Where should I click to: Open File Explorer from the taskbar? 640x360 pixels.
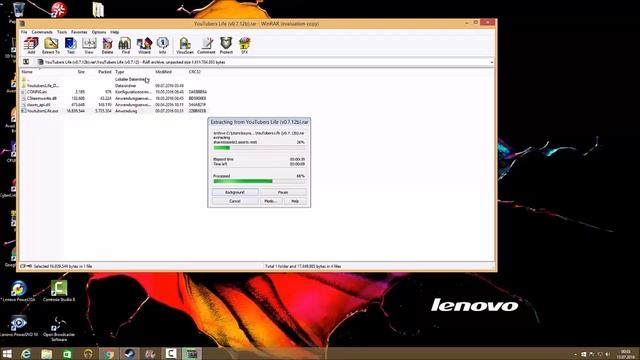47,354
